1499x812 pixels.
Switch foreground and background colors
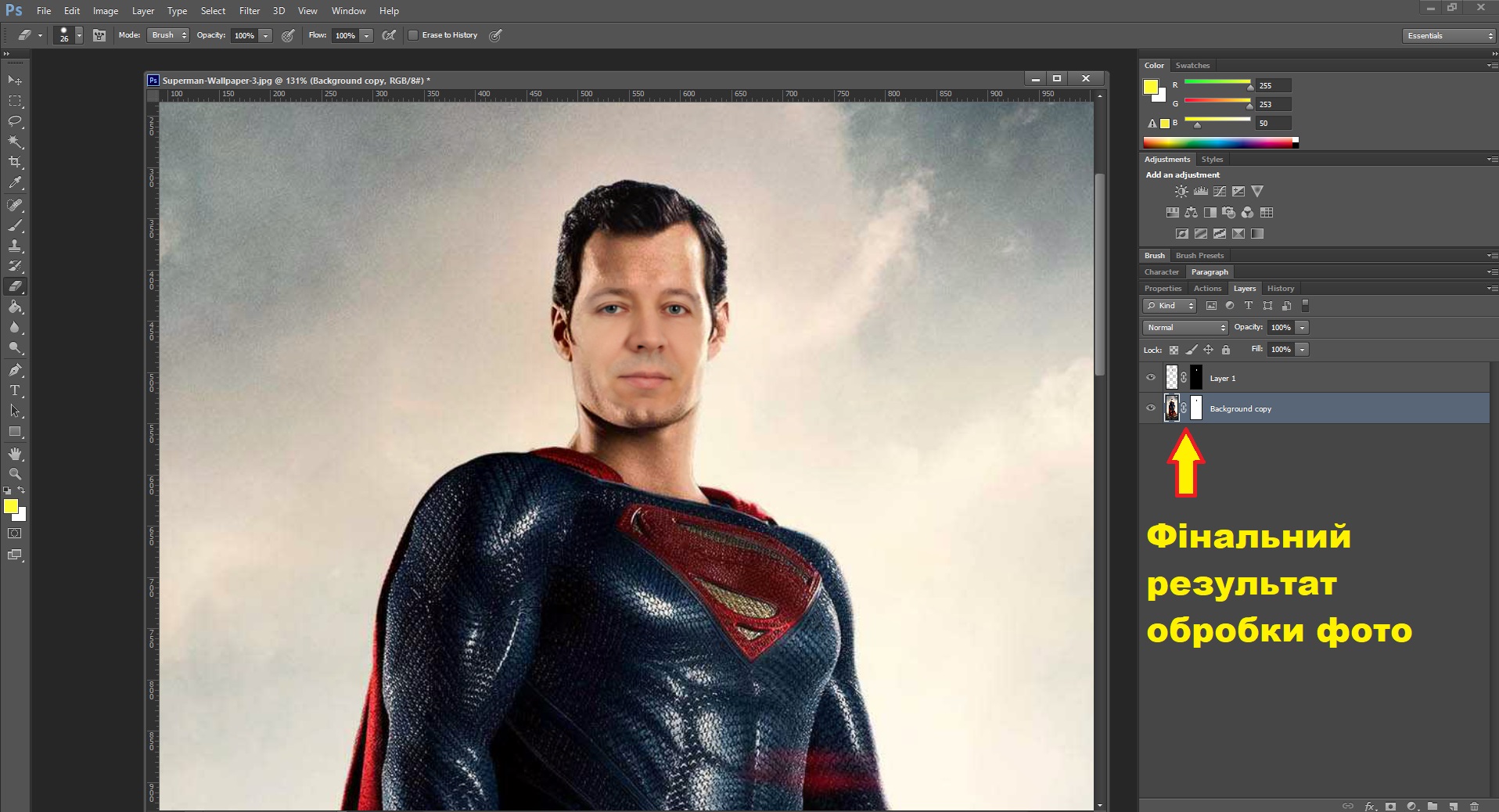pos(22,490)
